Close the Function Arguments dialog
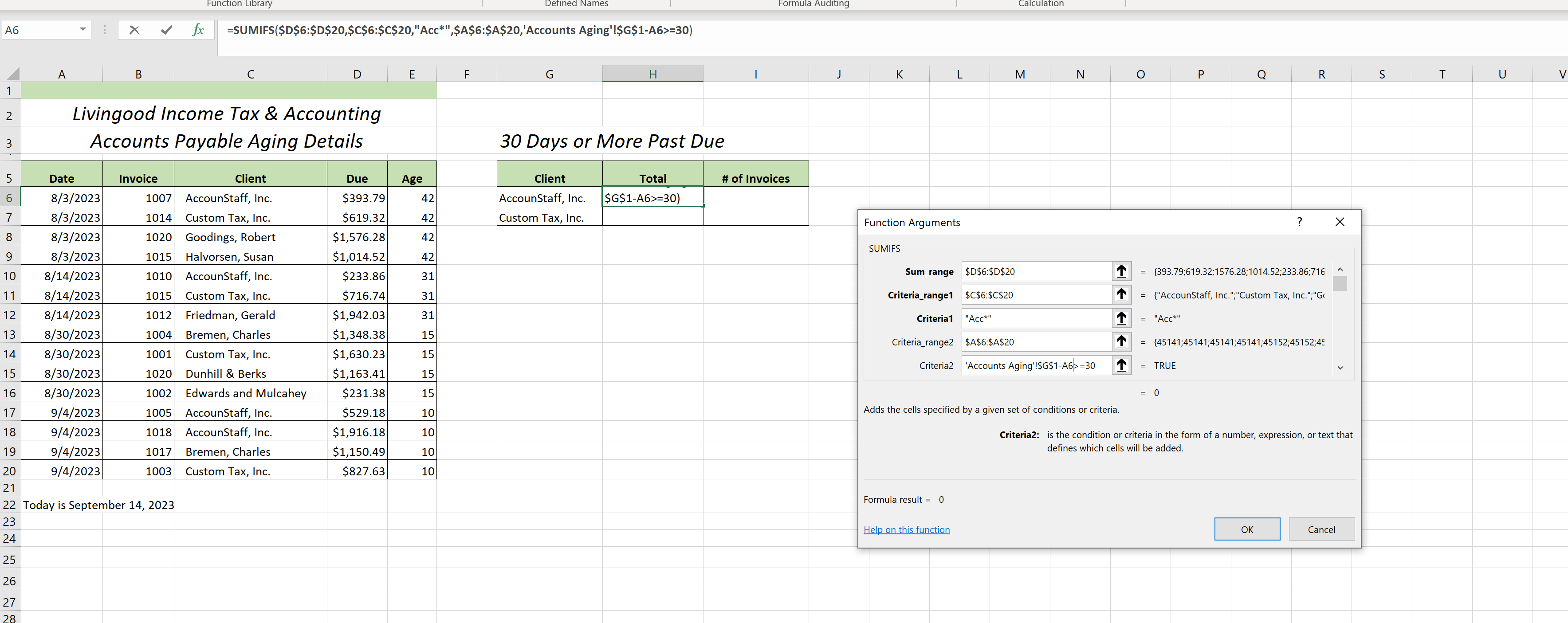The width and height of the screenshot is (1568, 623). click(x=1340, y=222)
